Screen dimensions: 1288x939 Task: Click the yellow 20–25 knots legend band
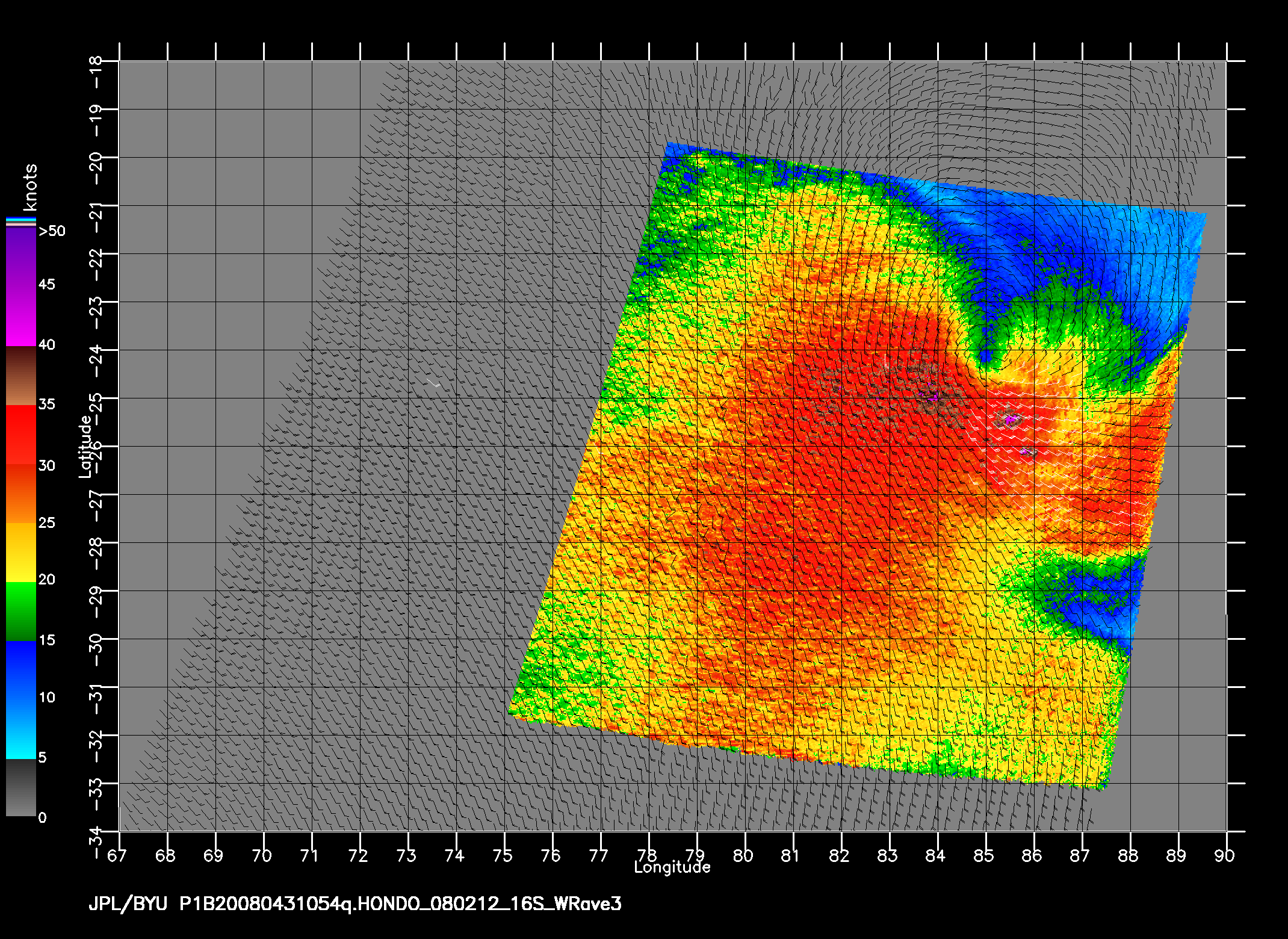coord(20,552)
